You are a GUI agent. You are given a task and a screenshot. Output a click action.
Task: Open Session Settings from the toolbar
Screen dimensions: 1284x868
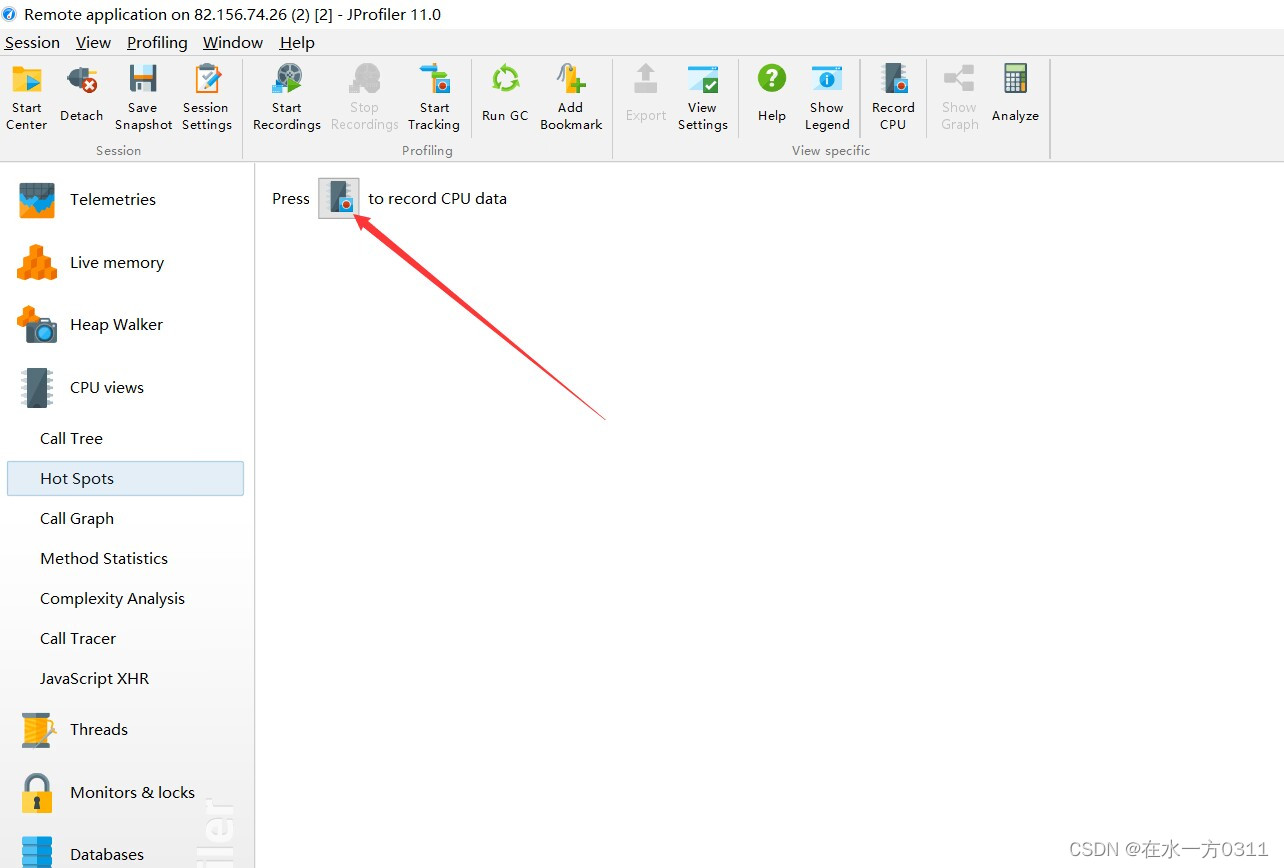tap(207, 97)
